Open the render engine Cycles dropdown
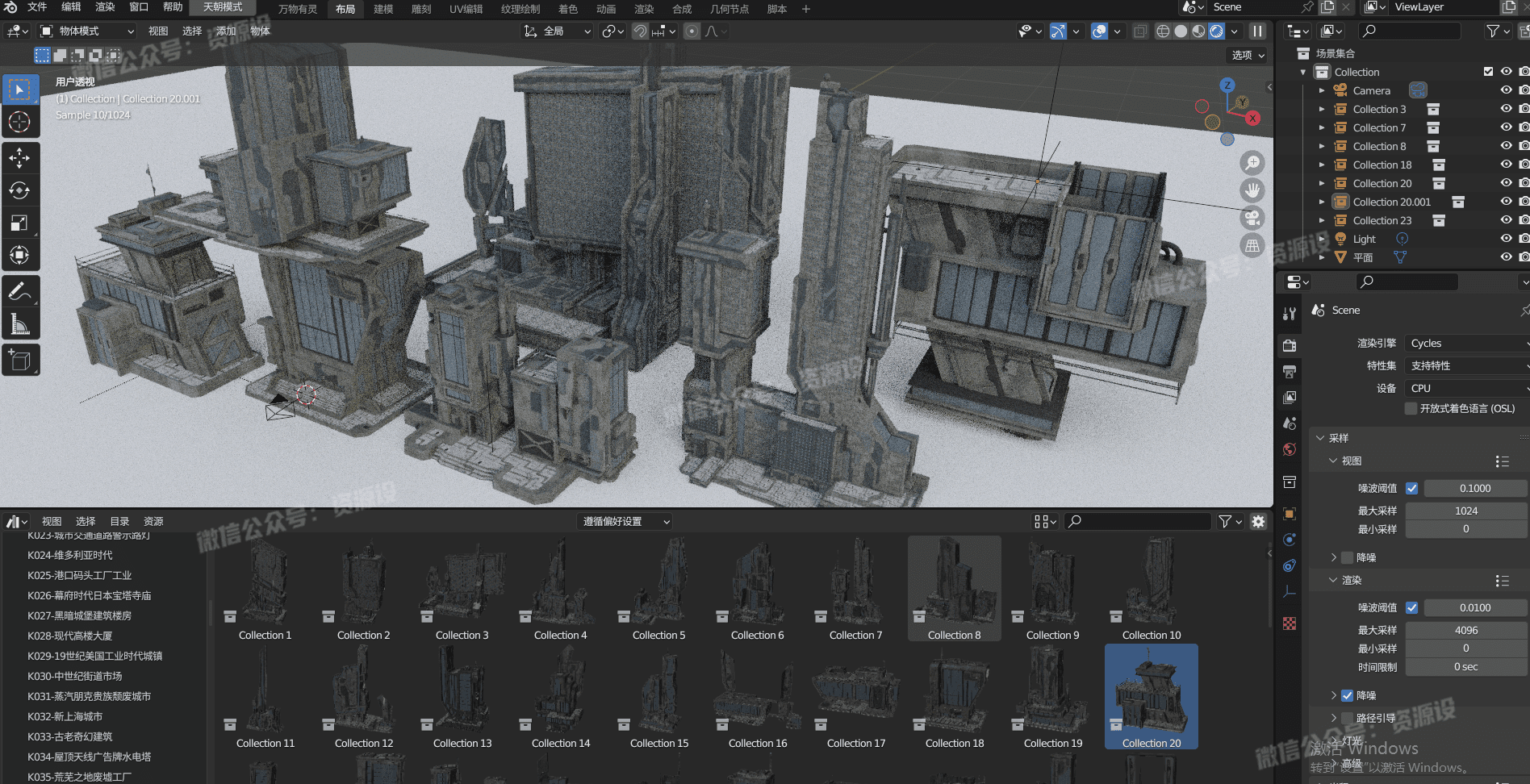The width and height of the screenshot is (1530, 784). tap(1466, 343)
